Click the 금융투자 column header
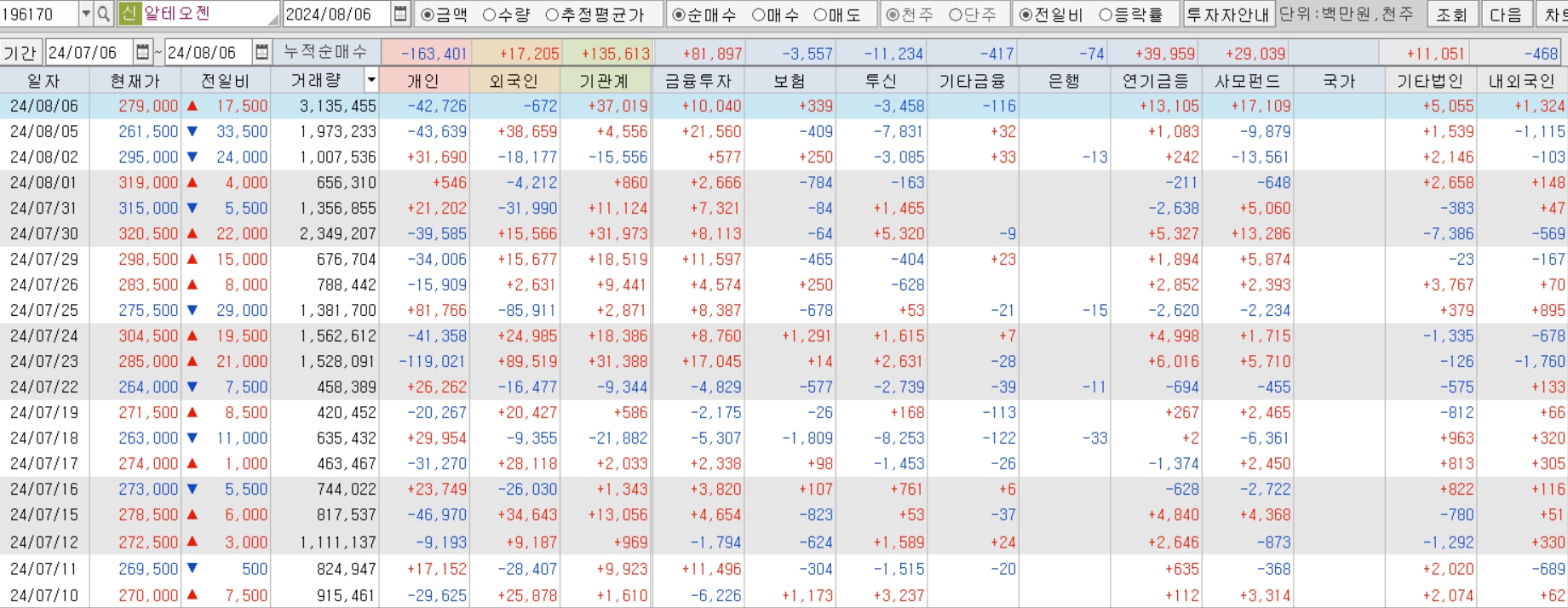This screenshot has height=608, width=1568. click(x=698, y=81)
